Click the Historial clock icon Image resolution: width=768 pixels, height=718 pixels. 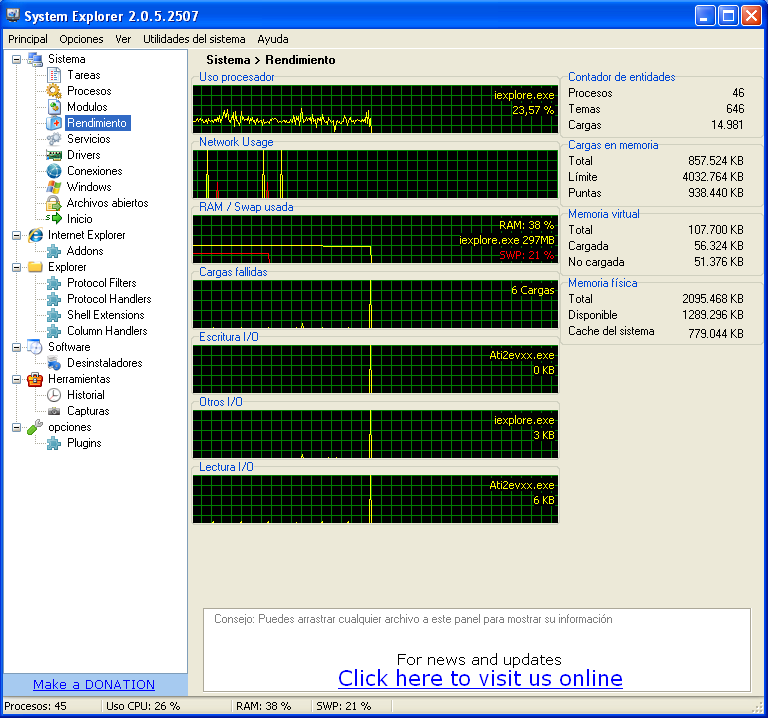54,395
